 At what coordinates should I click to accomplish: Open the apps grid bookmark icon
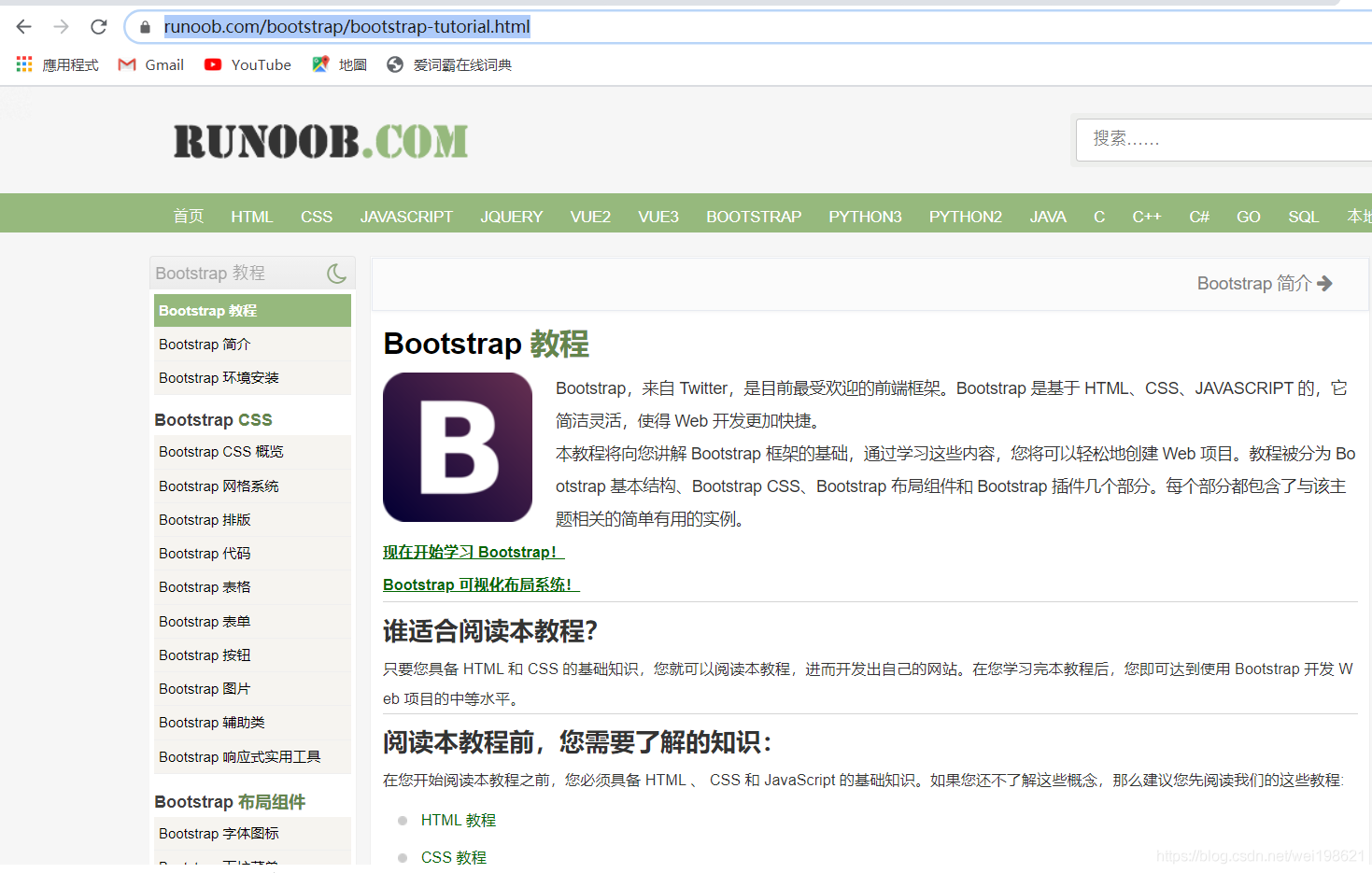point(24,64)
